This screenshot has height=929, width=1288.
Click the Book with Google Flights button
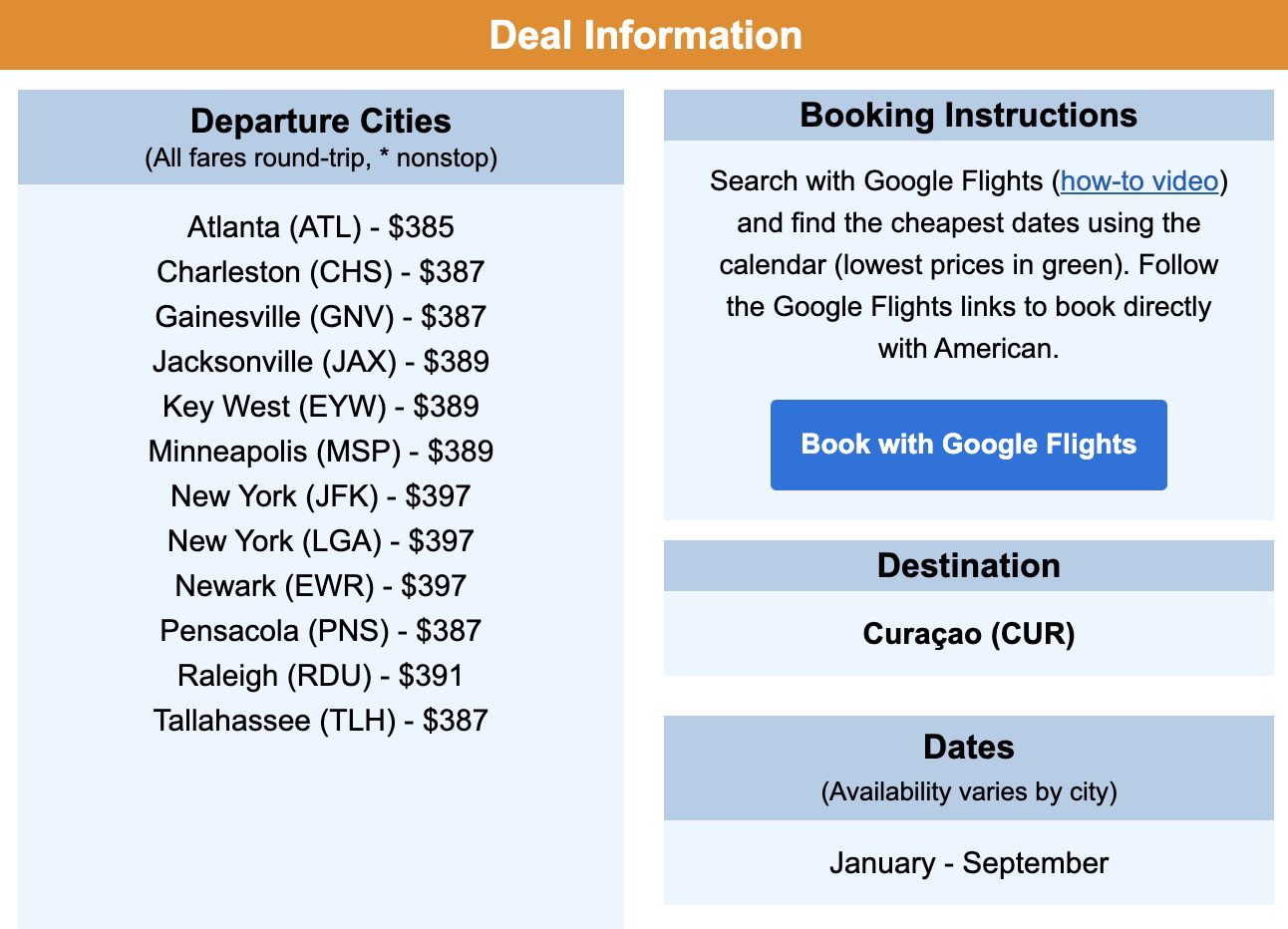[968, 445]
